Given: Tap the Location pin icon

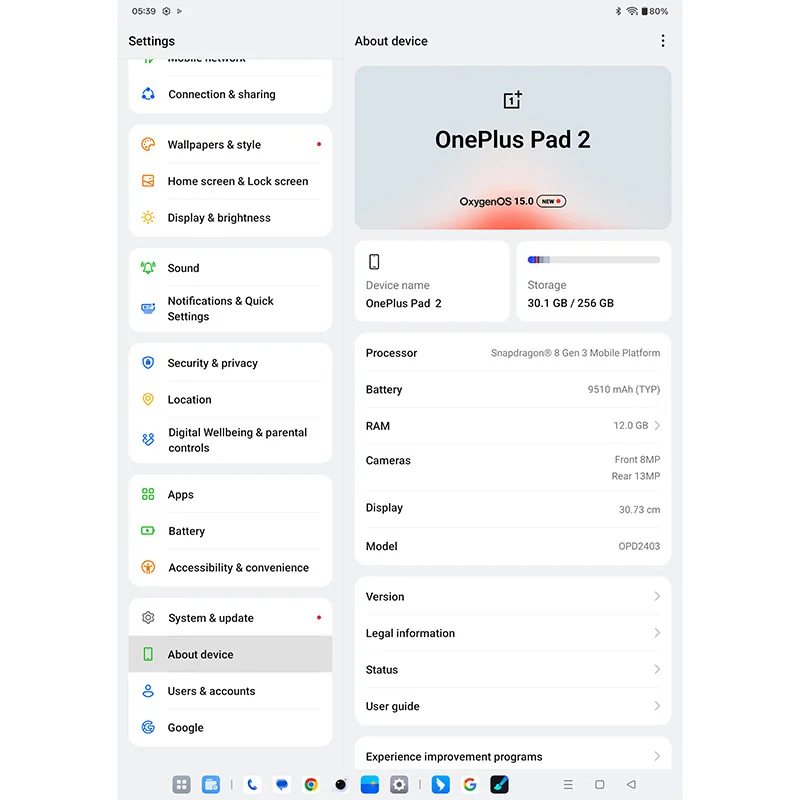Looking at the screenshot, I should (148, 399).
